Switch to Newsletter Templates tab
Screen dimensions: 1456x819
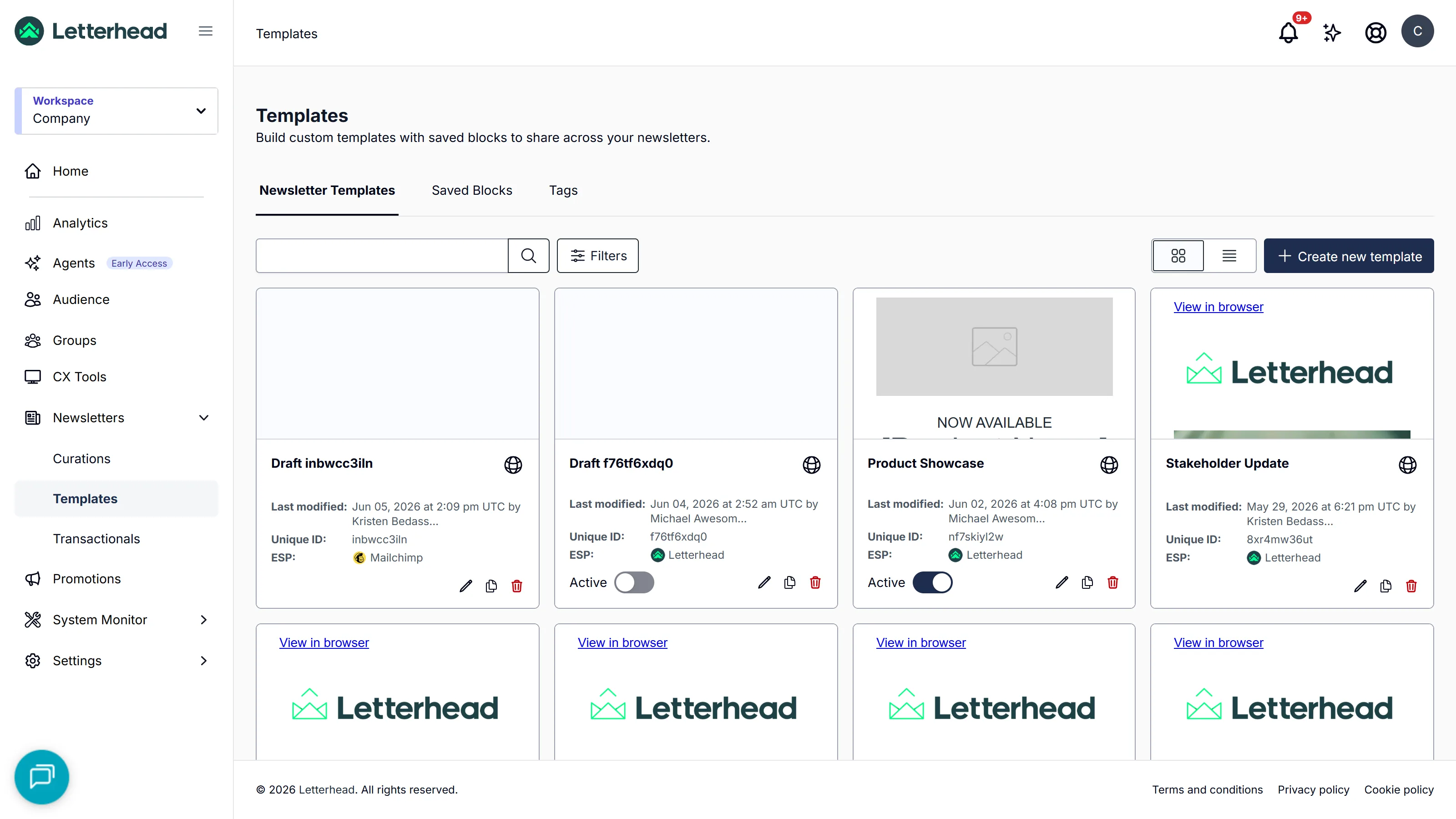tap(327, 191)
